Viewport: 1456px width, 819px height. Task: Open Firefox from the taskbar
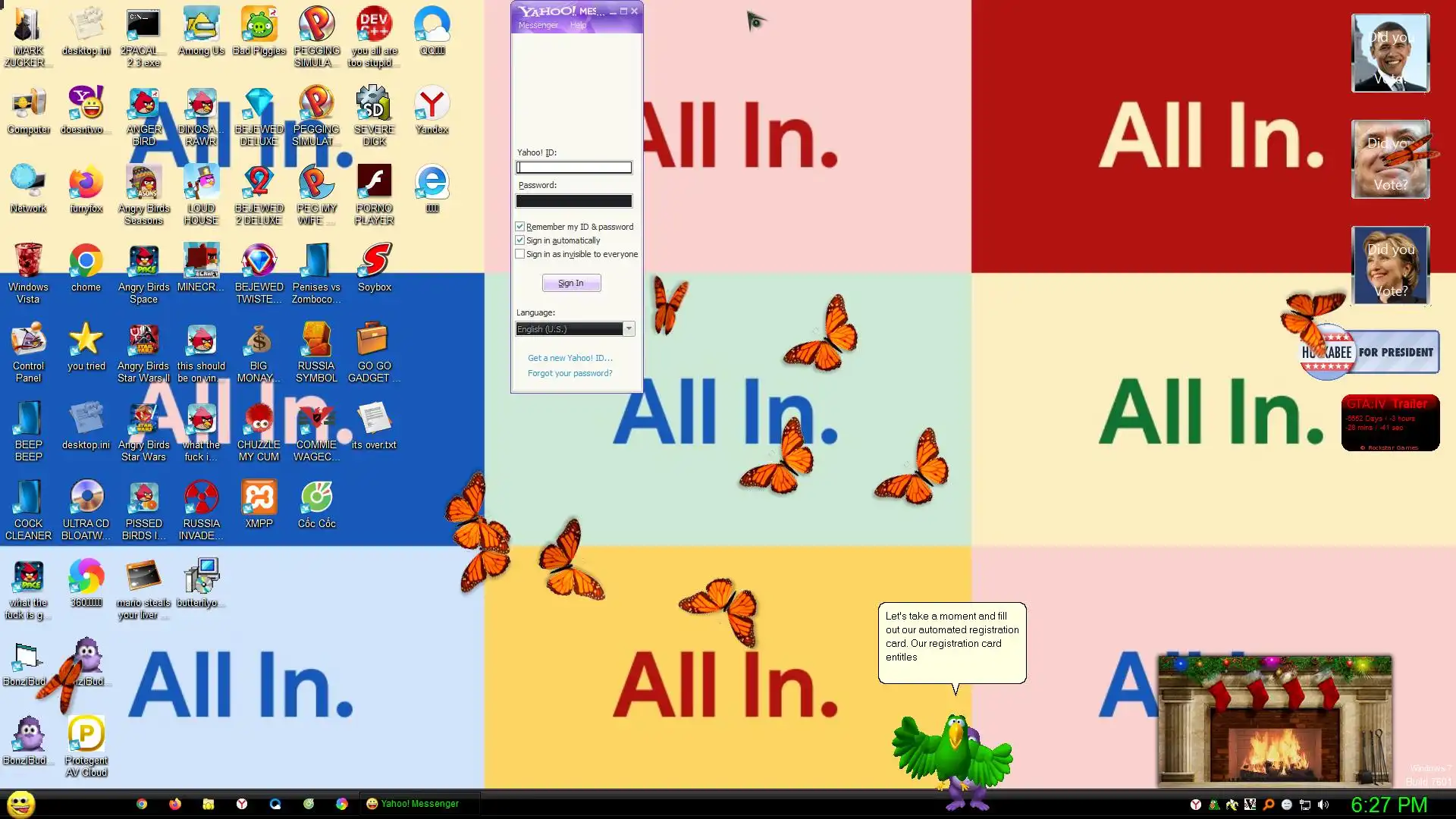tap(175, 804)
